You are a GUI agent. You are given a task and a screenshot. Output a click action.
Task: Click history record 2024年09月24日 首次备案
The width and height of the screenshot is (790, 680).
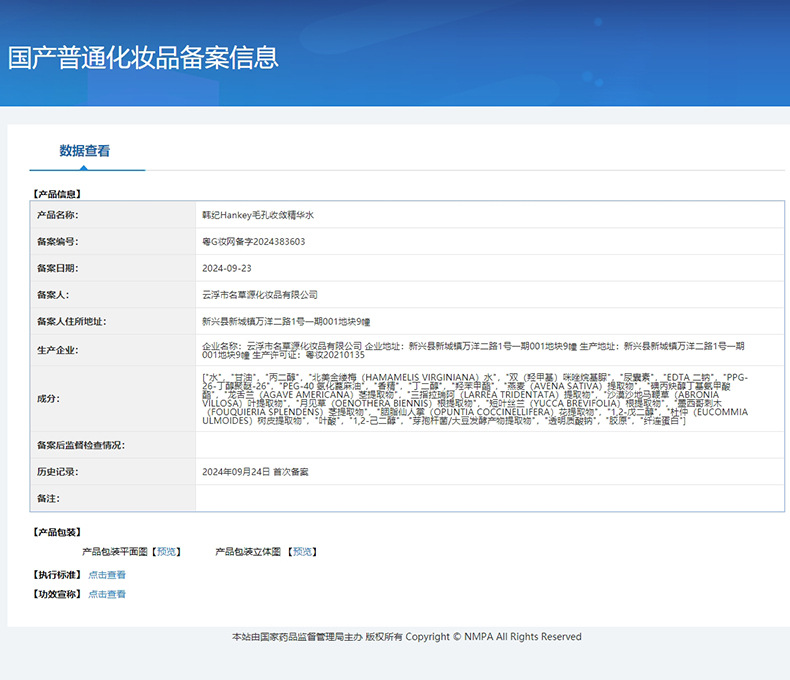coord(256,471)
